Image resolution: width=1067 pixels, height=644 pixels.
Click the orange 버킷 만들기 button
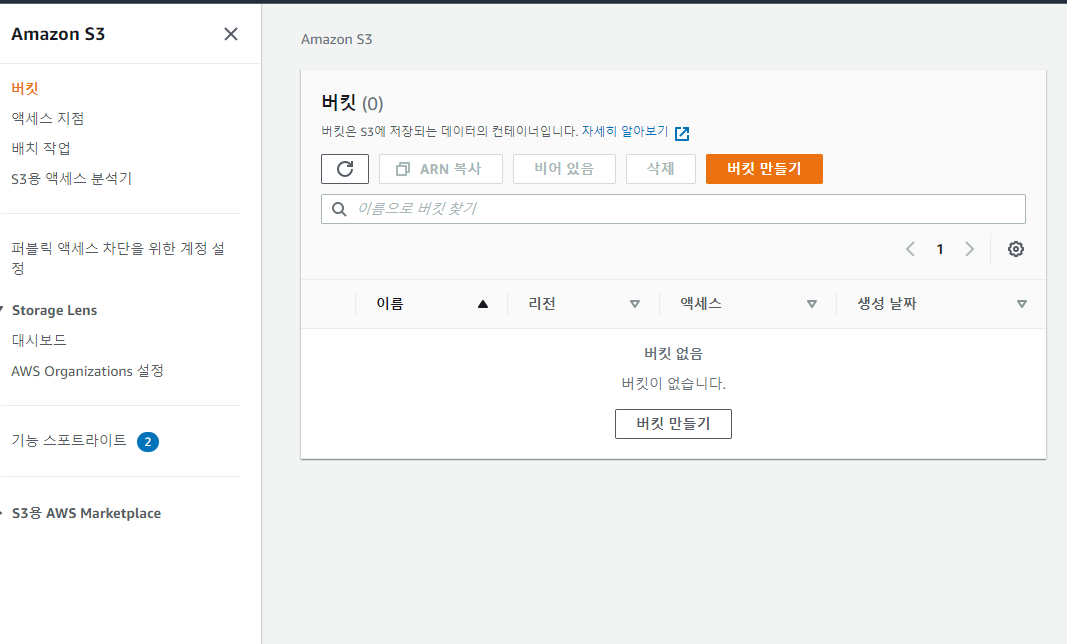click(764, 169)
